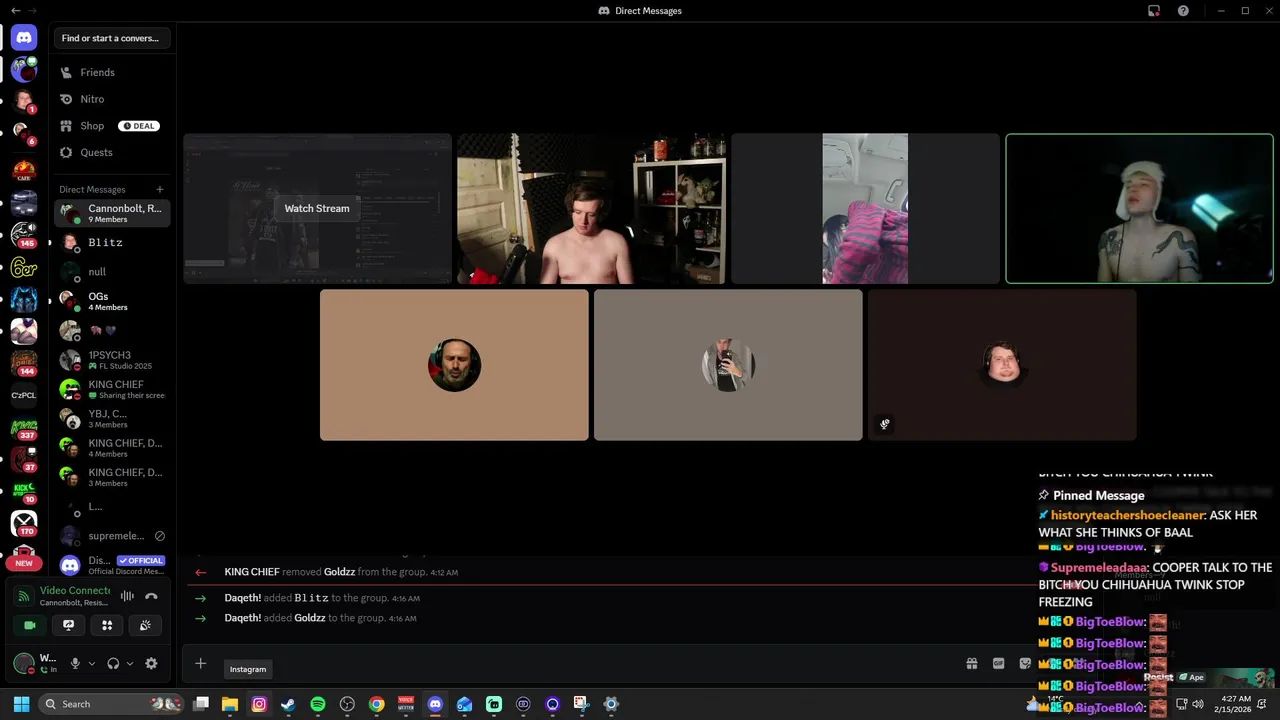1280x720 pixels.
Task: Toggle camera on or off
Action: tap(30, 625)
